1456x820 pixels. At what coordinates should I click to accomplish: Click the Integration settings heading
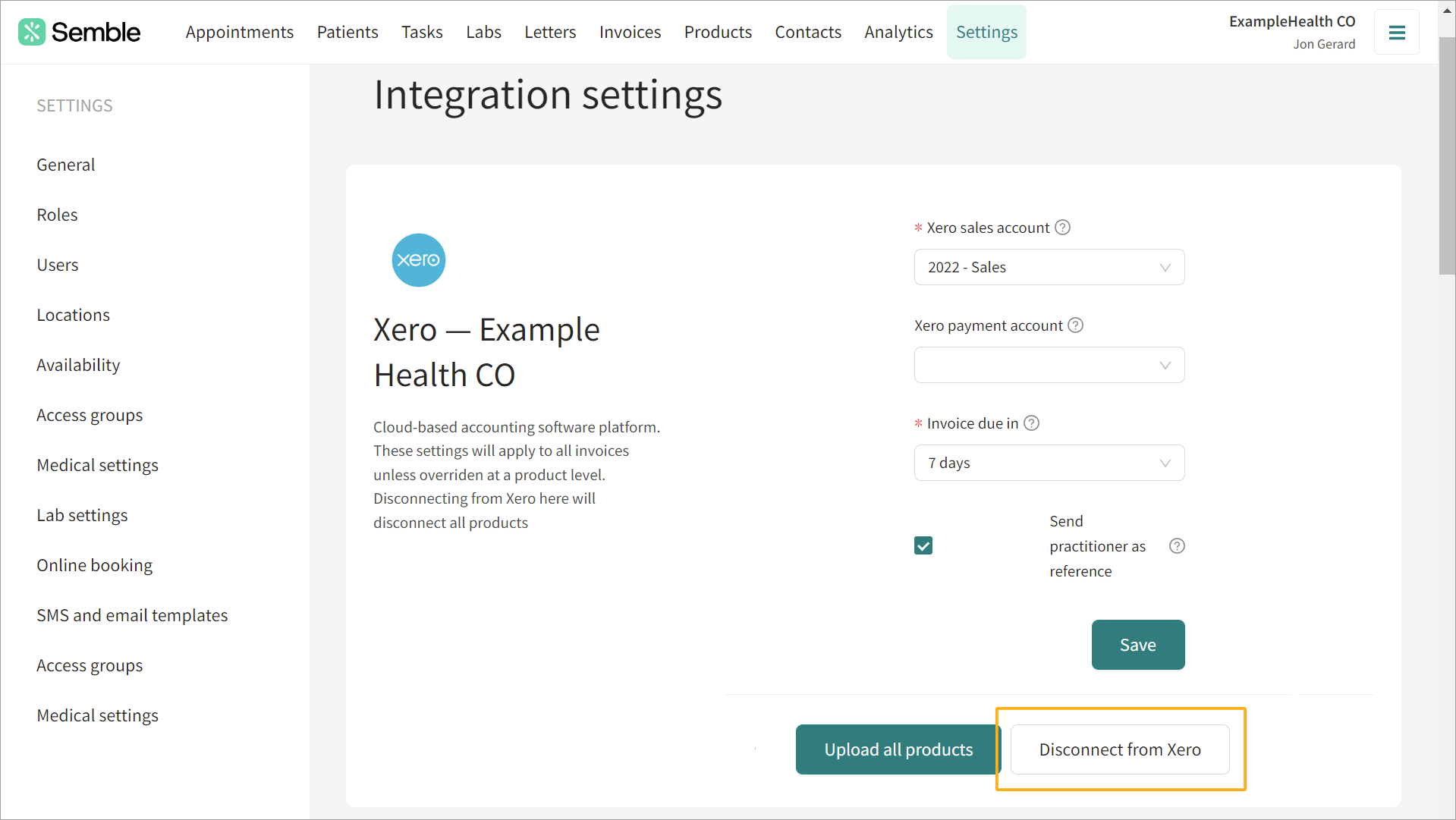point(548,95)
